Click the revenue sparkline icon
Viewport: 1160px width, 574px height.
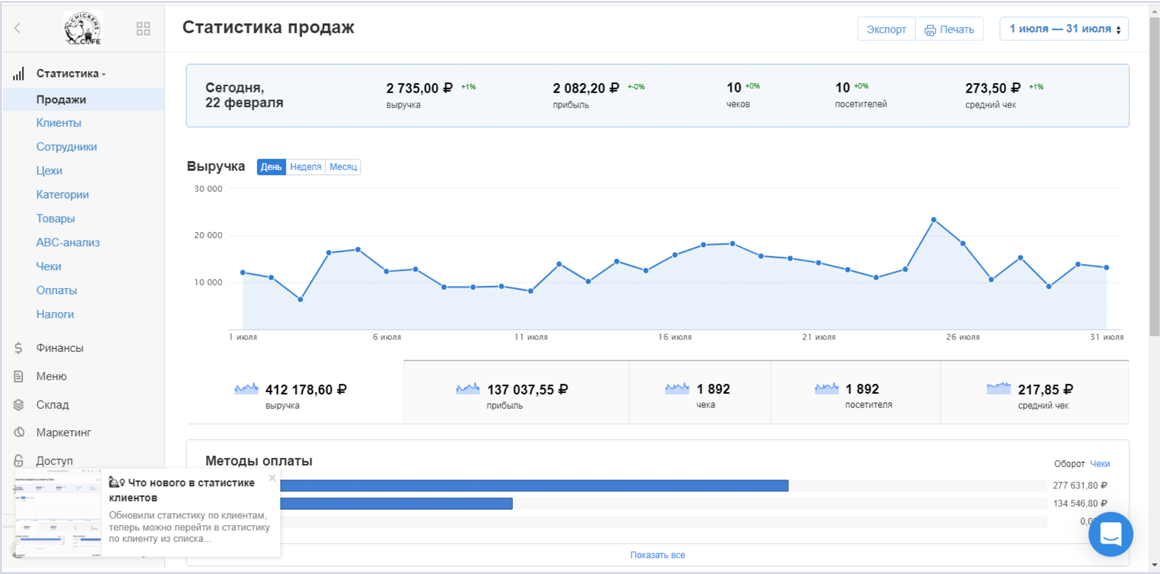pos(246,388)
